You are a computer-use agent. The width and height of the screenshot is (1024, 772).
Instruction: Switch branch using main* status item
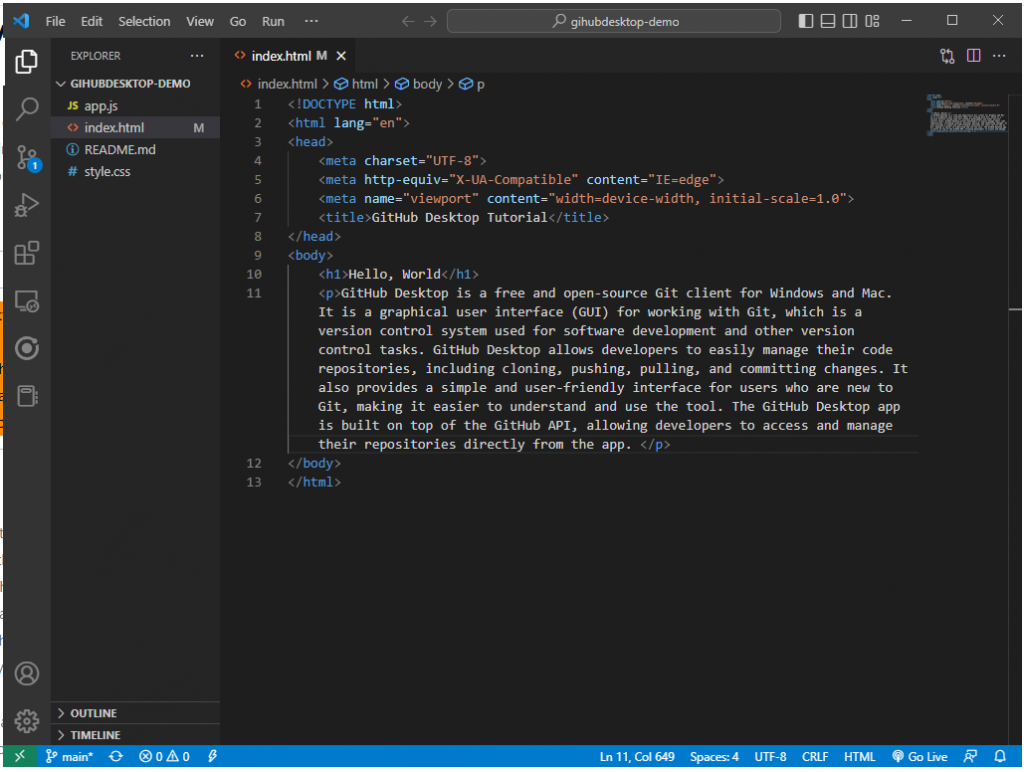[x=69, y=756]
